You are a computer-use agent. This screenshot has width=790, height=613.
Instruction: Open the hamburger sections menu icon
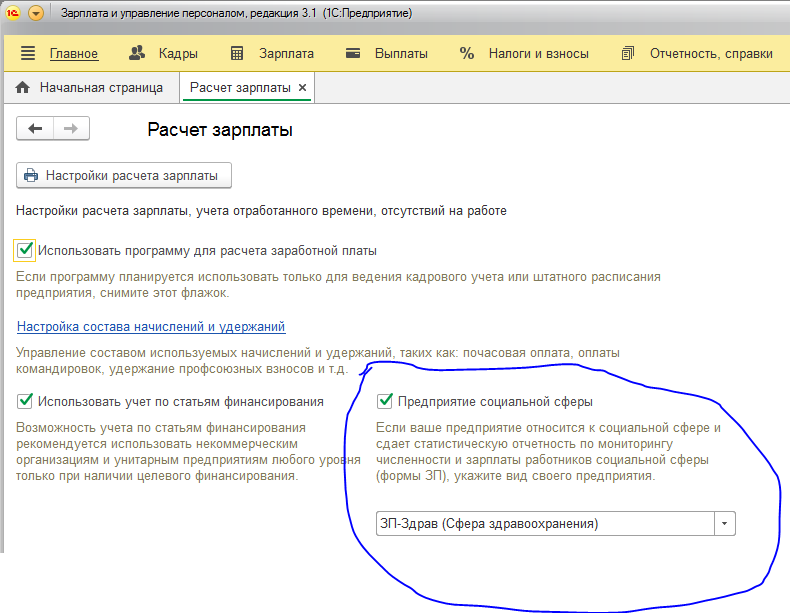28,53
